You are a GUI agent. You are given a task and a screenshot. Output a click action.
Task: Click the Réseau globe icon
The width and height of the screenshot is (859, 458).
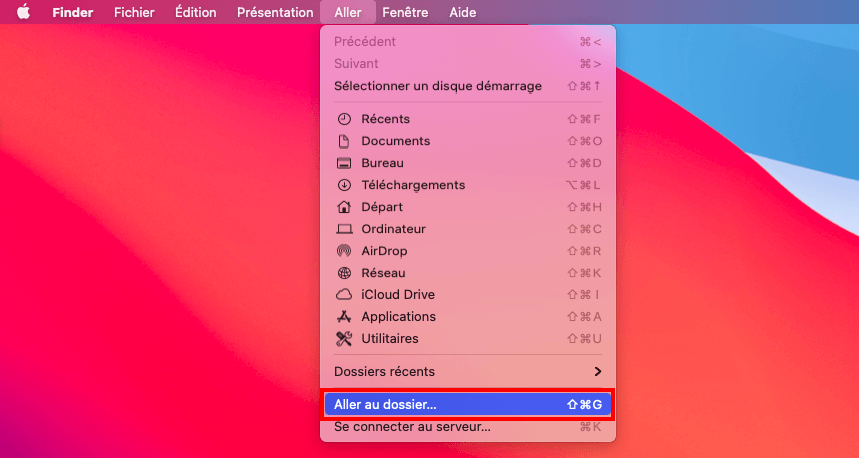tap(344, 273)
